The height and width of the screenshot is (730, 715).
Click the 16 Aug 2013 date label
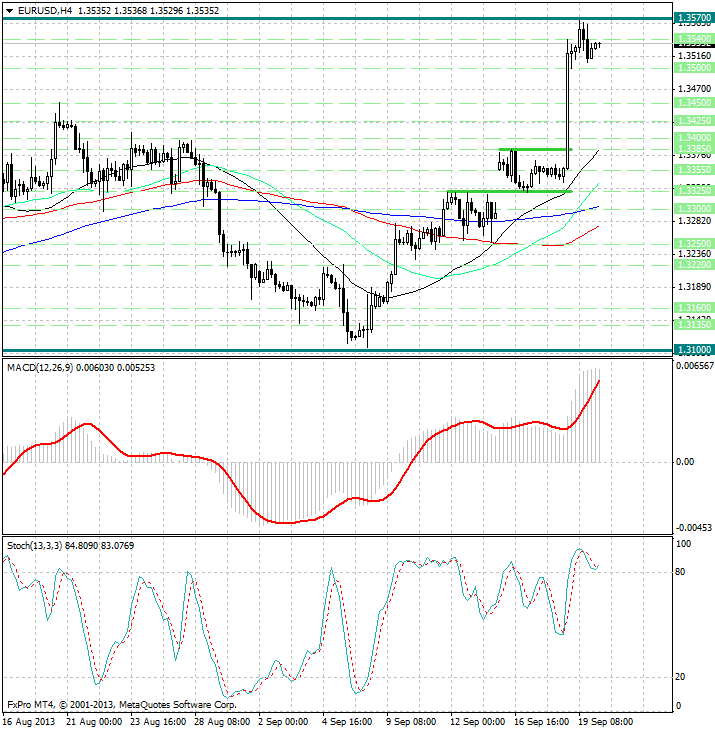pos(29,722)
